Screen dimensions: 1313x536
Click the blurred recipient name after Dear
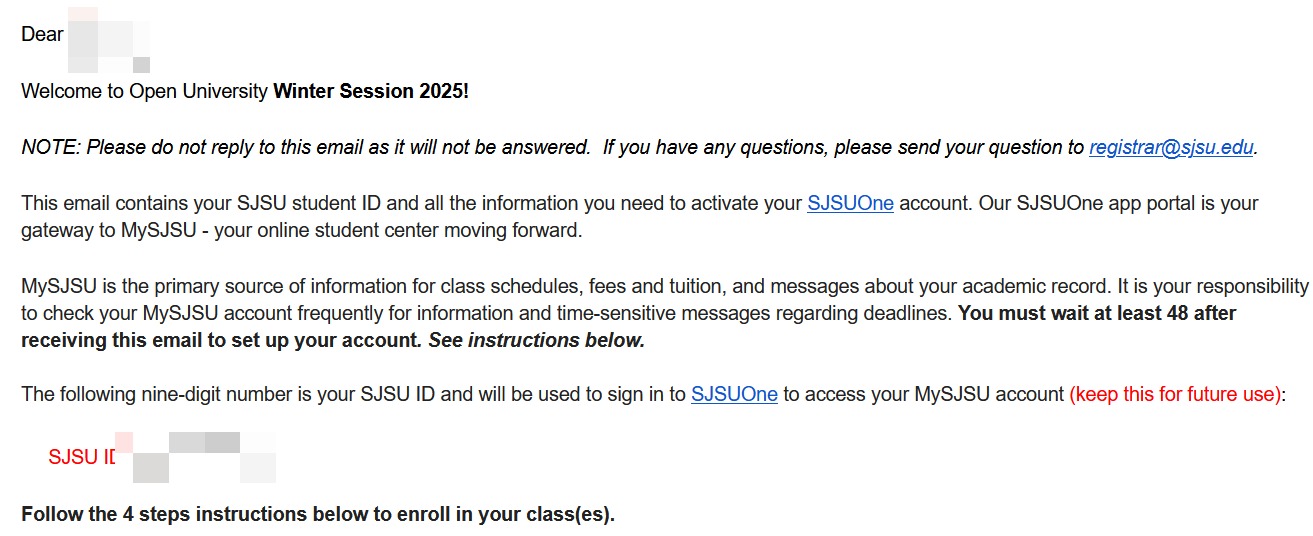coord(108,40)
